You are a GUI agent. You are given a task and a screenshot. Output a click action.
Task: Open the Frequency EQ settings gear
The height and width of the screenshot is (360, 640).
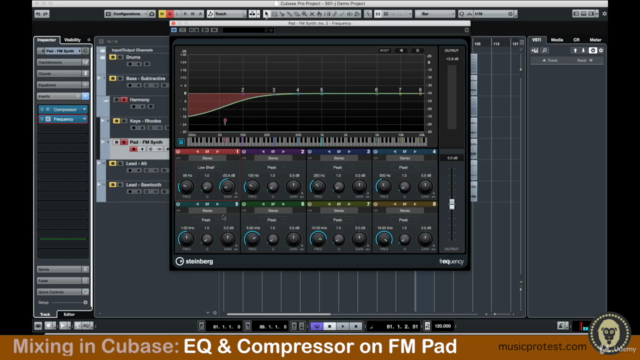(417, 51)
